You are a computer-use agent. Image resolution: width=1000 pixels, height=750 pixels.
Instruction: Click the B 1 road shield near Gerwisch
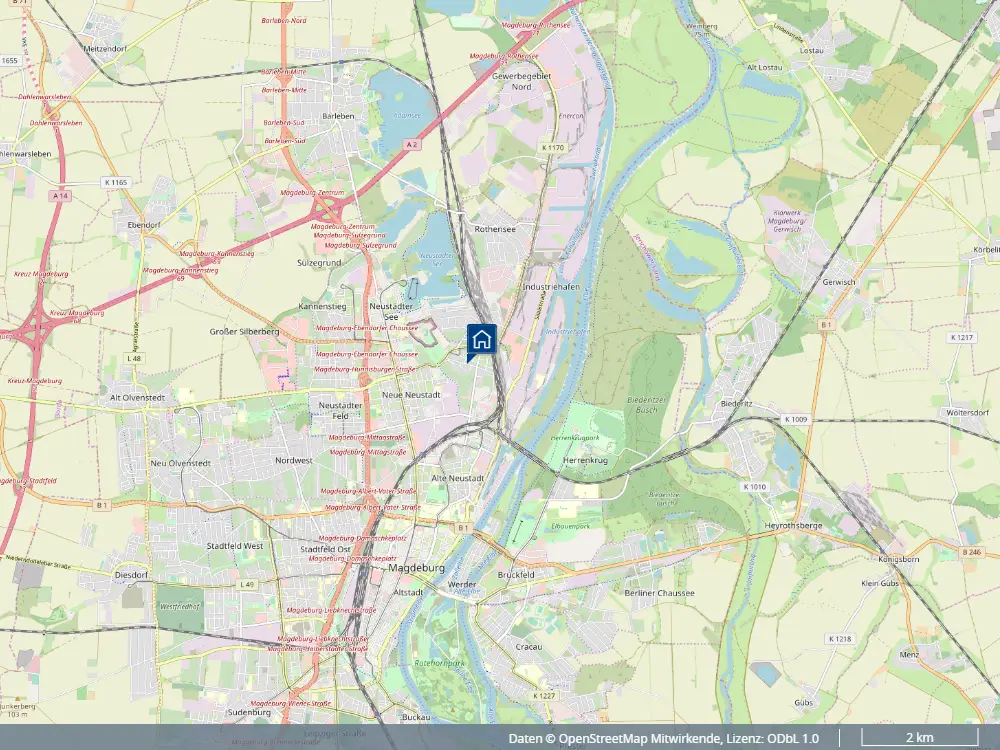(827, 325)
